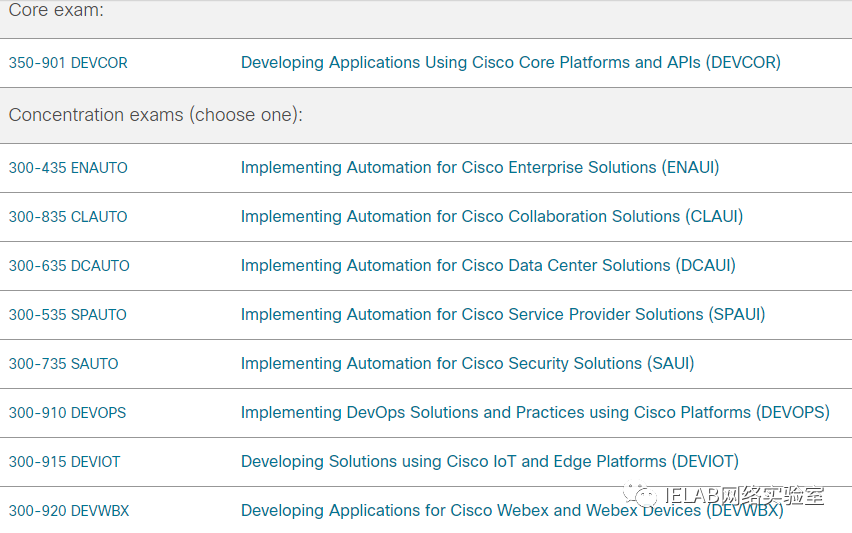Click the 300-735 SAUTO exam code
This screenshot has width=852, height=533.
64,363
